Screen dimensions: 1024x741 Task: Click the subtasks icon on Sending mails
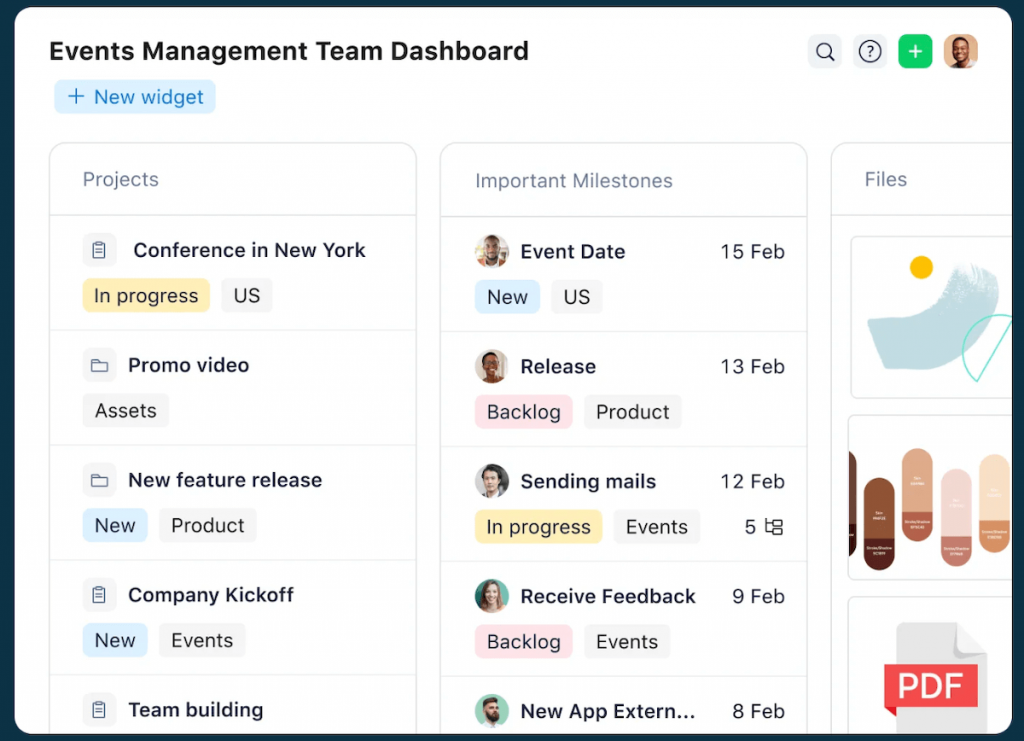pyautogui.click(x=774, y=527)
